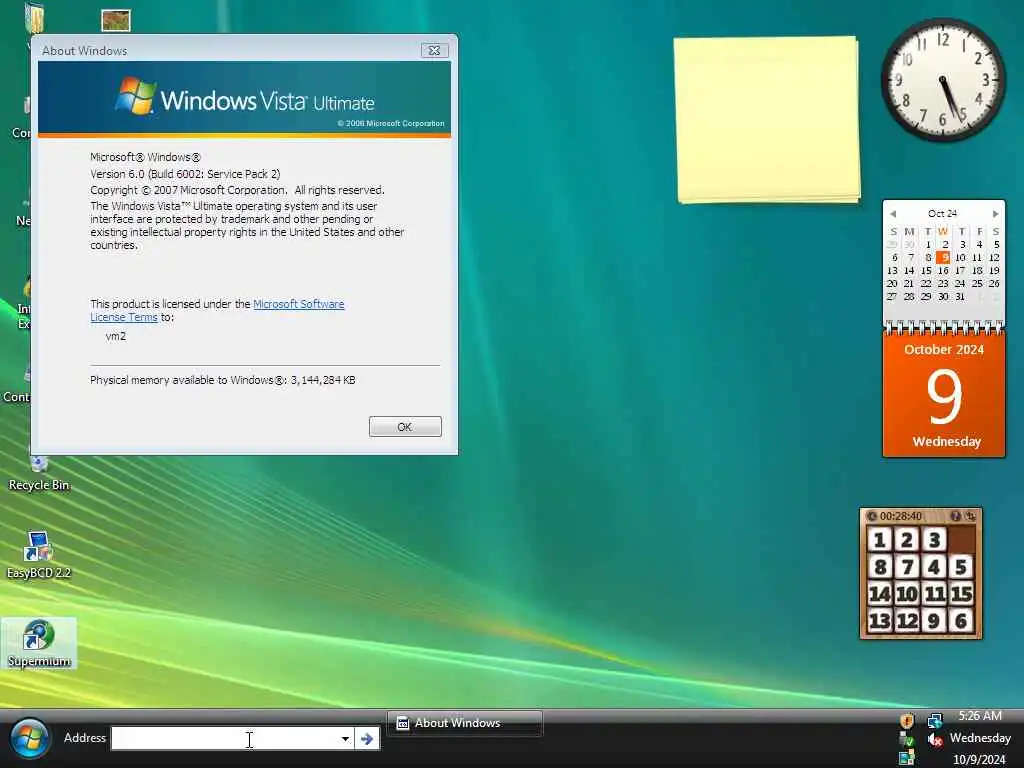The height and width of the screenshot is (768, 1024).
Task: Select the picture thumbnail icon above the dialog
Action: coord(116,20)
